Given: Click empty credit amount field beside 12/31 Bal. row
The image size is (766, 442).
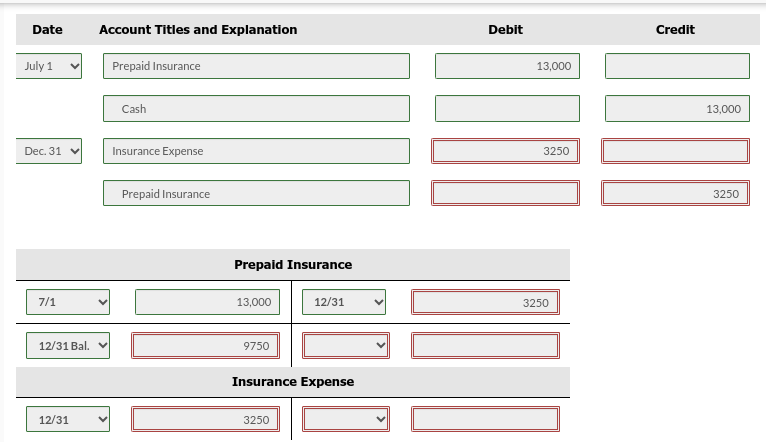Looking at the screenshot, I should [486, 345].
